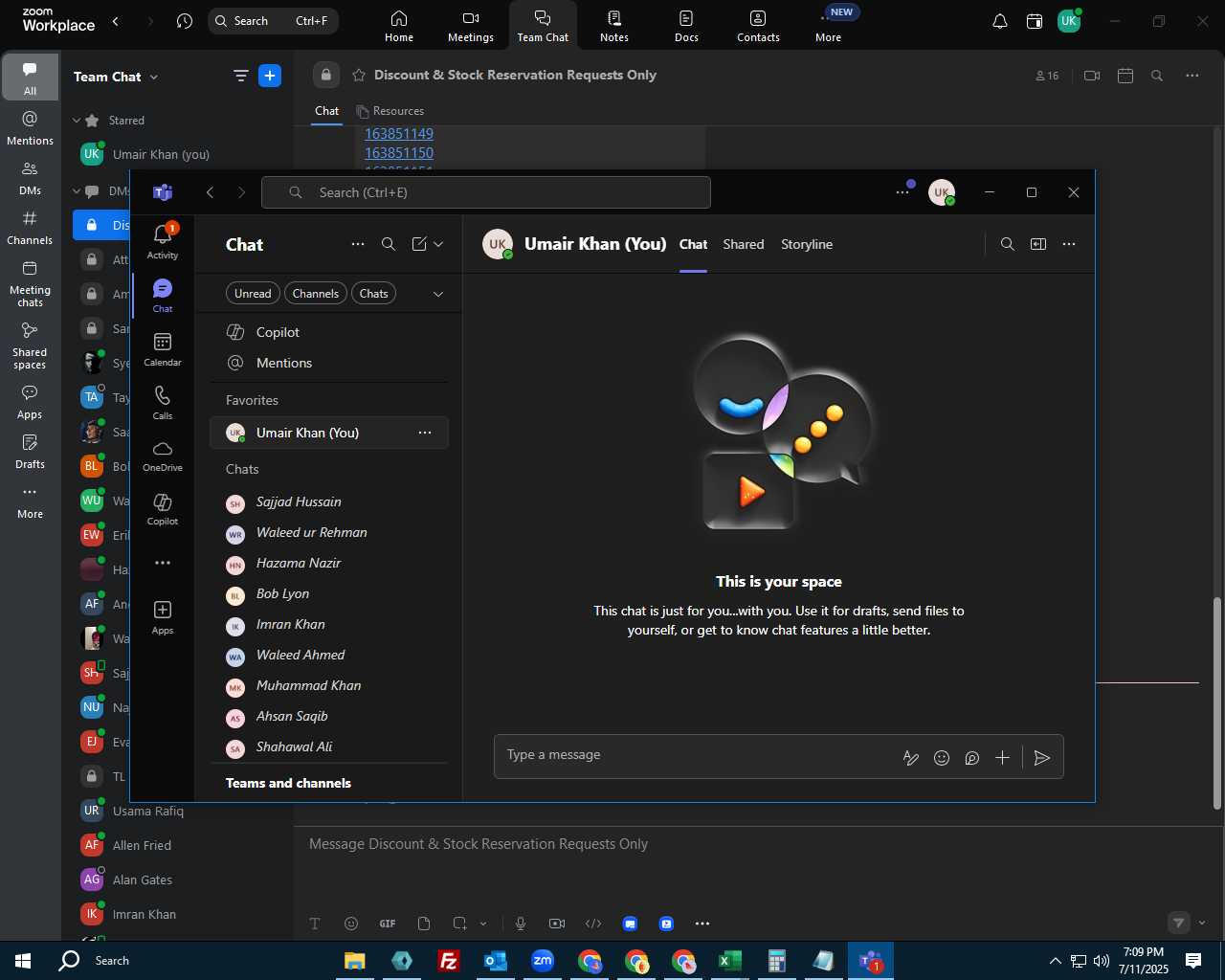Image resolution: width=1225 pixels, height=980 pixels.
Task: Open Zoom Mentions in left sidebar
Action: point(30,128)
